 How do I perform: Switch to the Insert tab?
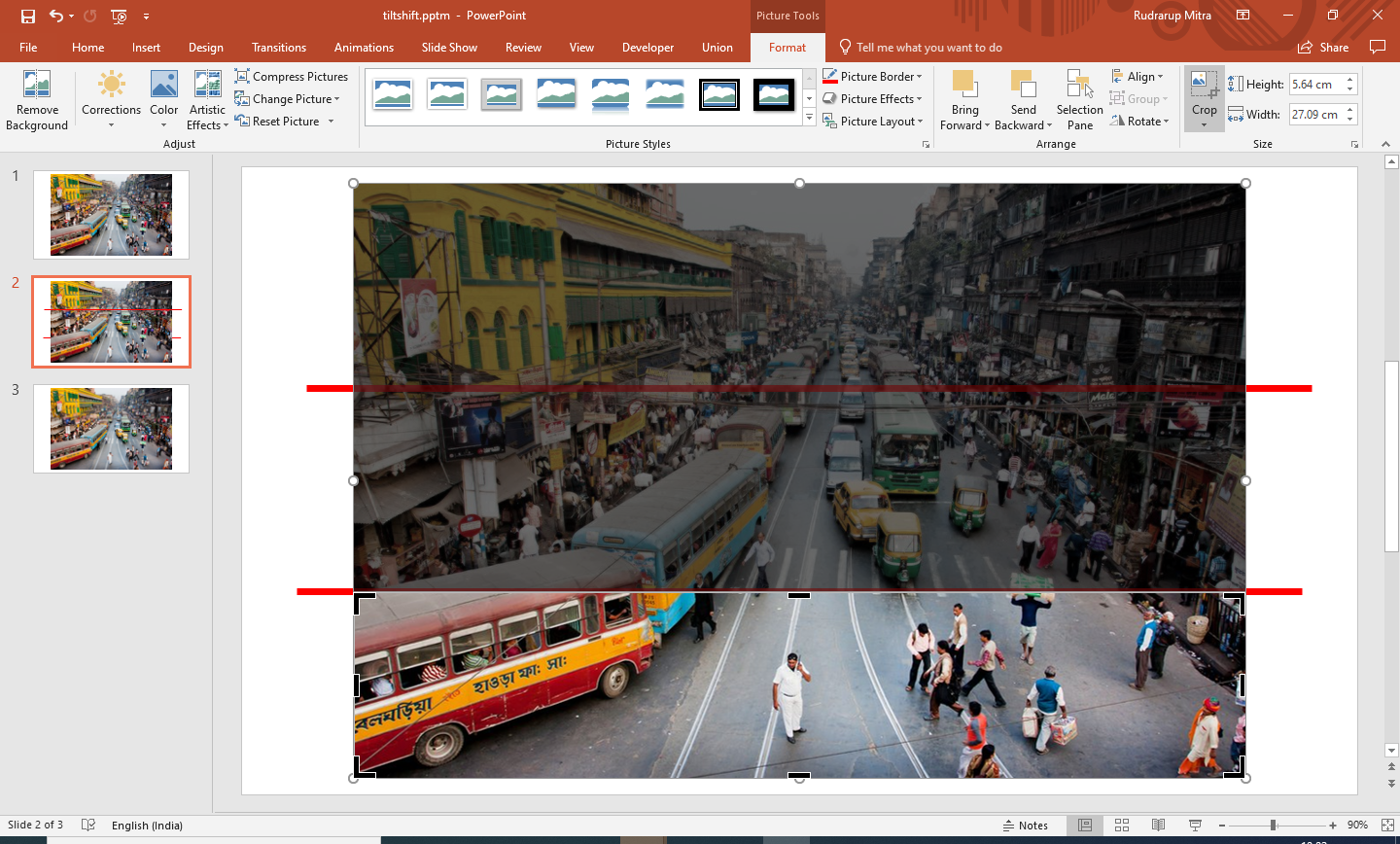147,47
